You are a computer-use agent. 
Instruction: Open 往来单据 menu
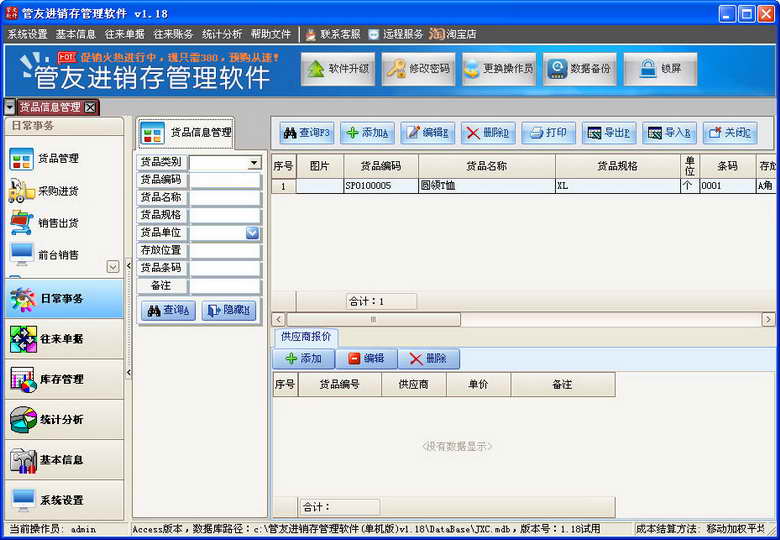[x=124, y=34]
